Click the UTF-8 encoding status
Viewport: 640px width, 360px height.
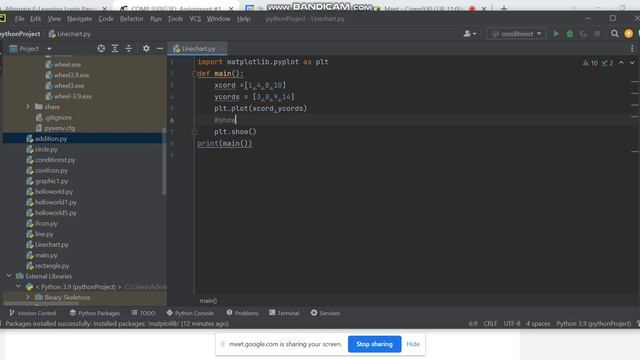pos(512,324)
